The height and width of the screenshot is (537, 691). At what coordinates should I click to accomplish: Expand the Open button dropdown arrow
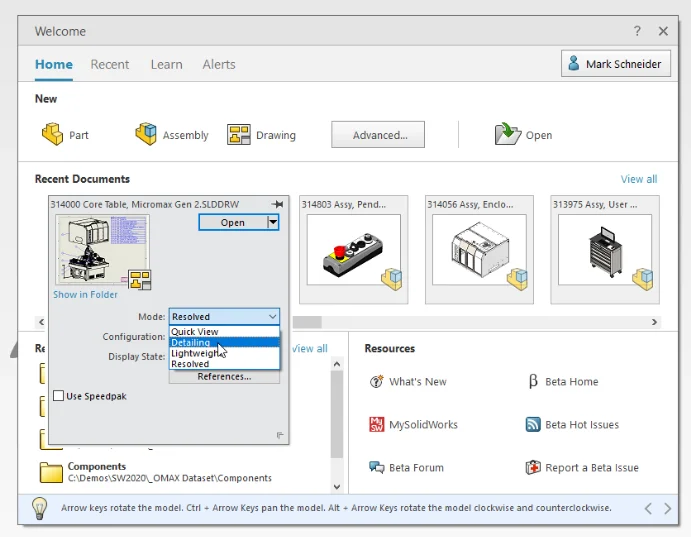[273, 222]
